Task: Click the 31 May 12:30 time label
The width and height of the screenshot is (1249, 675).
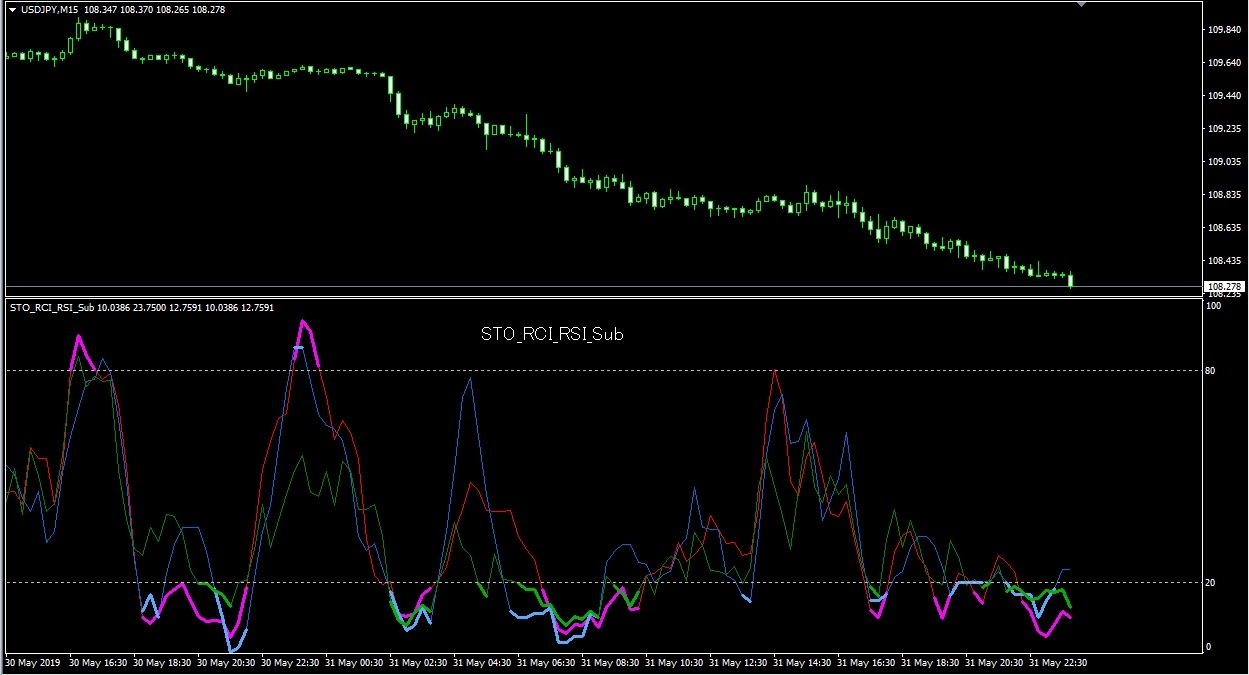Action: click(x=739, y=662)
